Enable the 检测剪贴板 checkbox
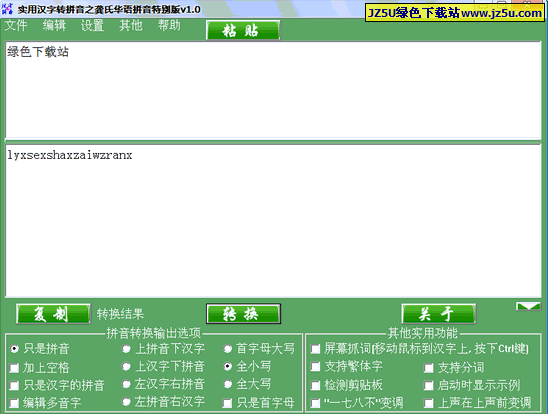 tap(347, 385)
